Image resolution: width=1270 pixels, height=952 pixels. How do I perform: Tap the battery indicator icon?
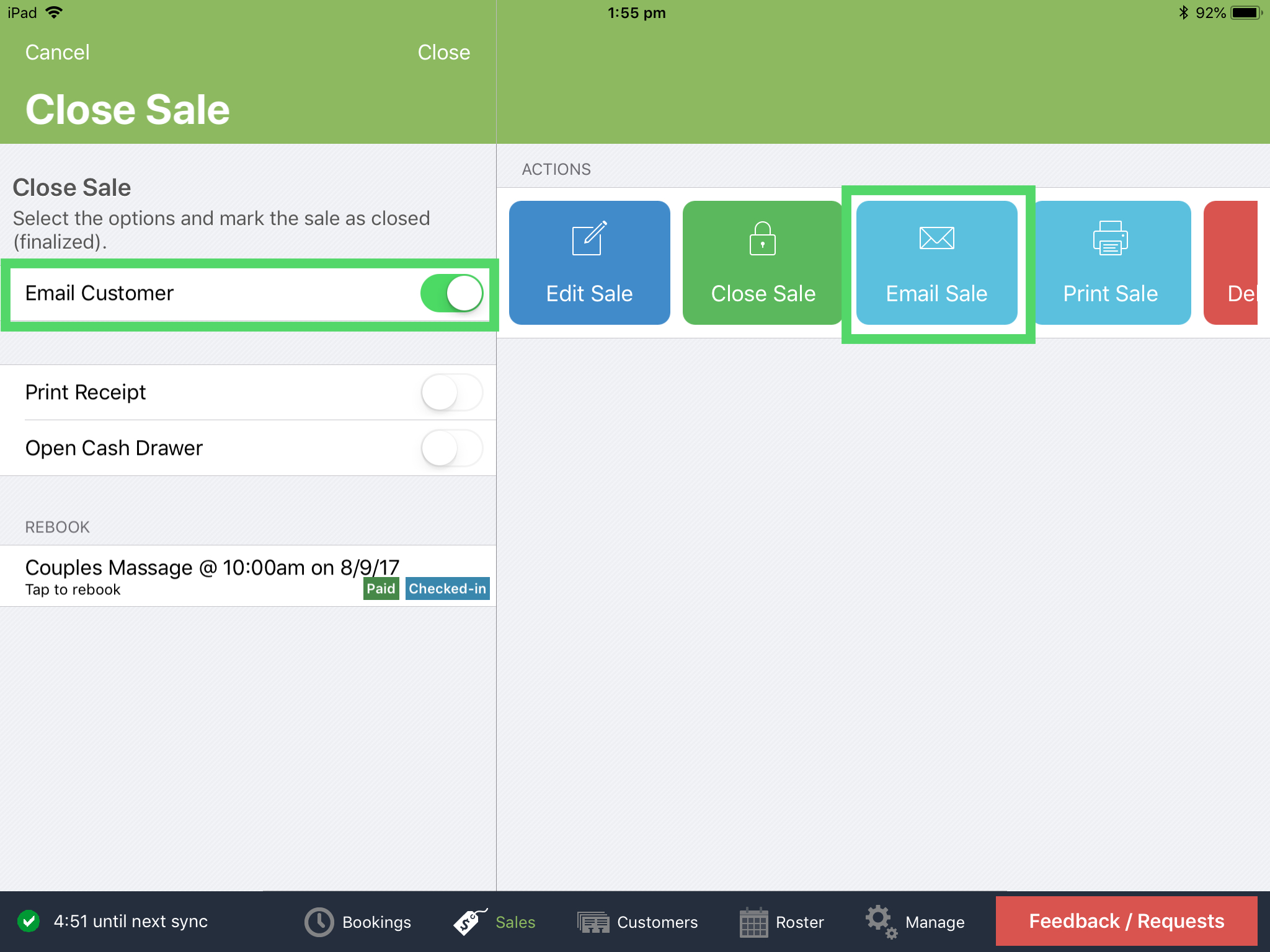click(1246, 12)
